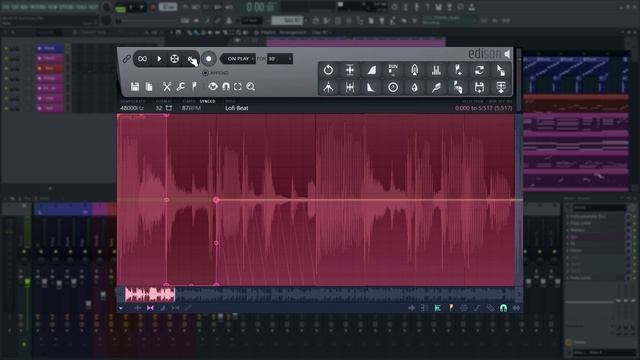
Task: Click the overview waveform strip below the editor
Action: [x=319, y=294]
